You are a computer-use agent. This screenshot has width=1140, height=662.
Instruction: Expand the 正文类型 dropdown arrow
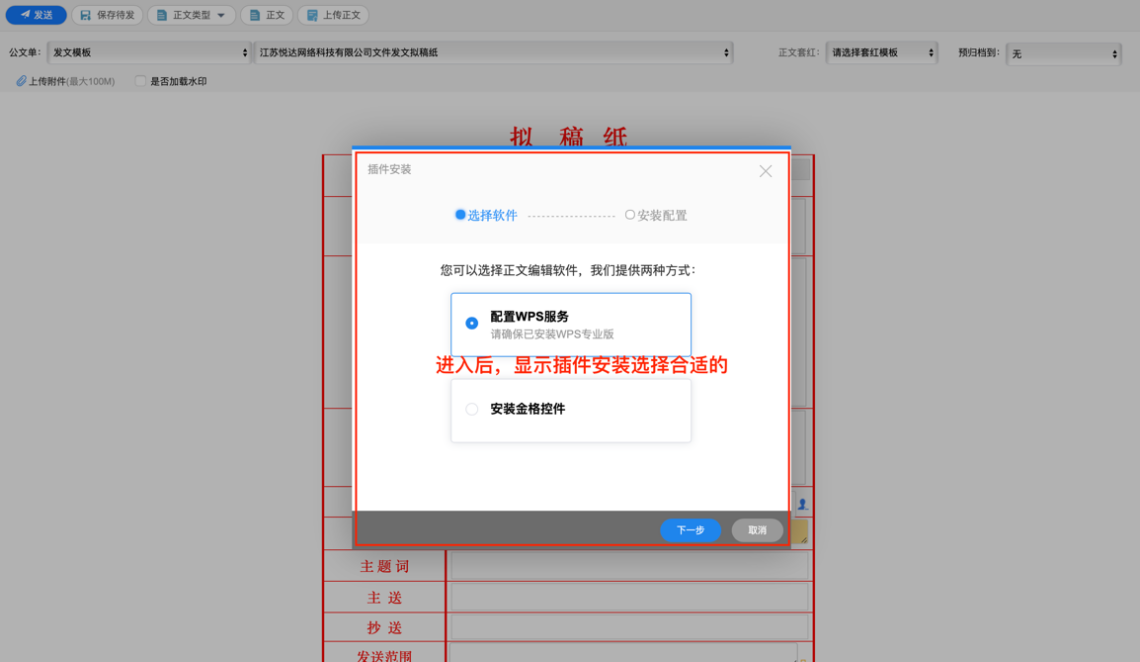[222, 15]
